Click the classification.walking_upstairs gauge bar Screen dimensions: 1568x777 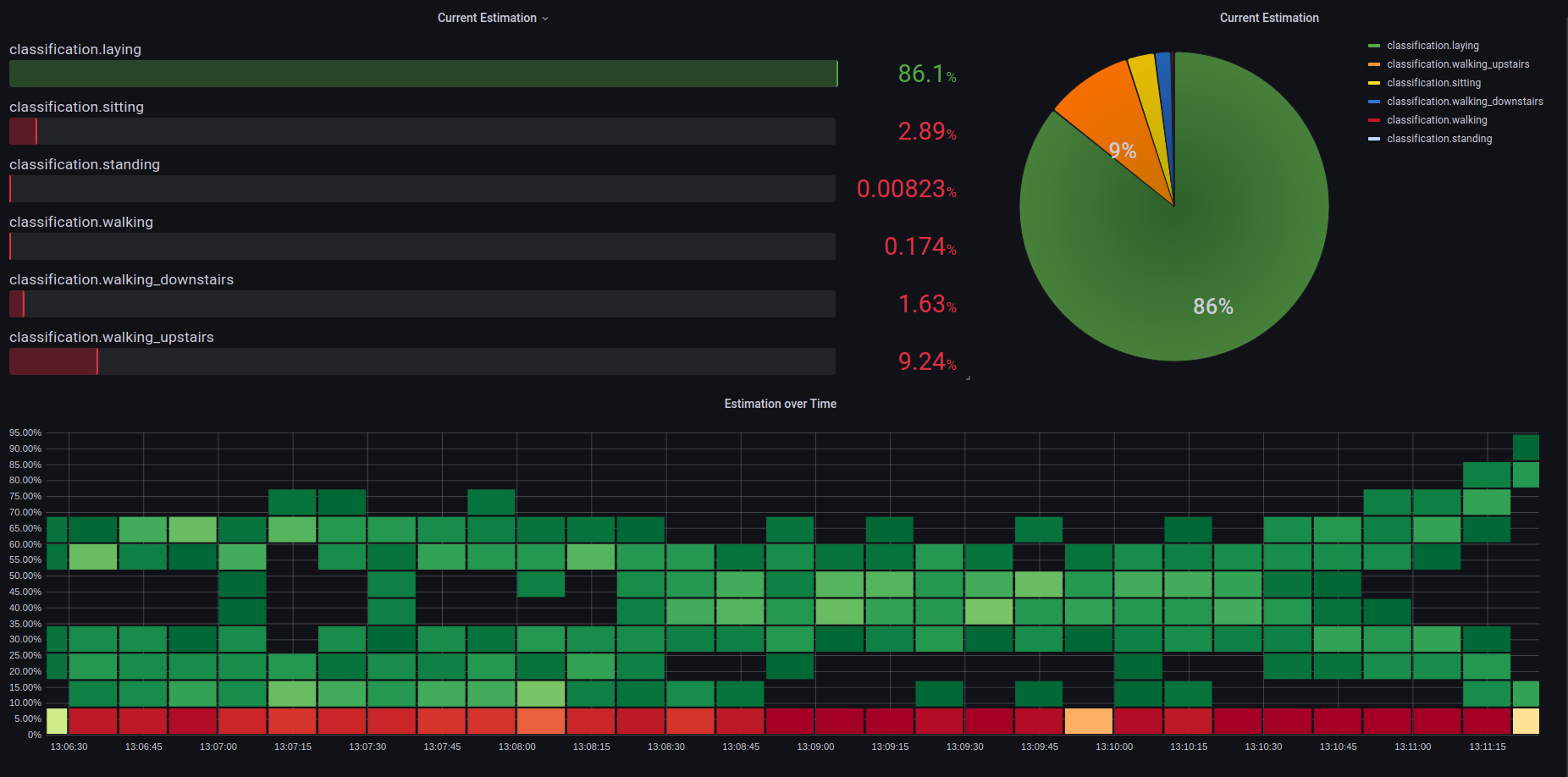point(422,361)
